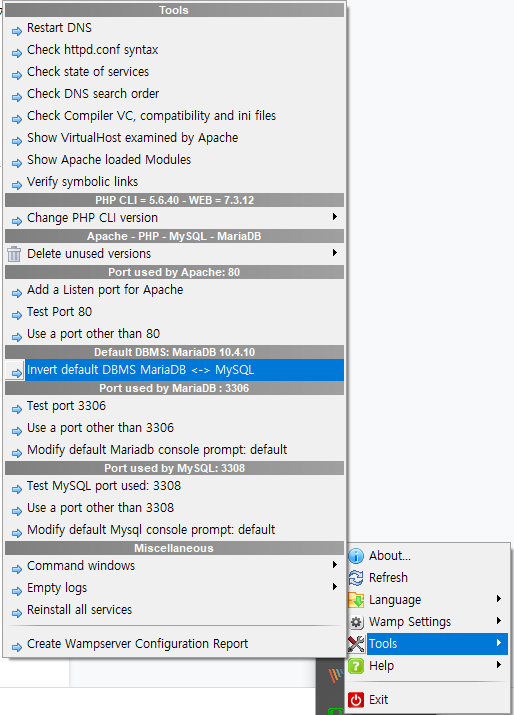Click the red Exit power icon

pyautogui.click(x=356, y=699)
